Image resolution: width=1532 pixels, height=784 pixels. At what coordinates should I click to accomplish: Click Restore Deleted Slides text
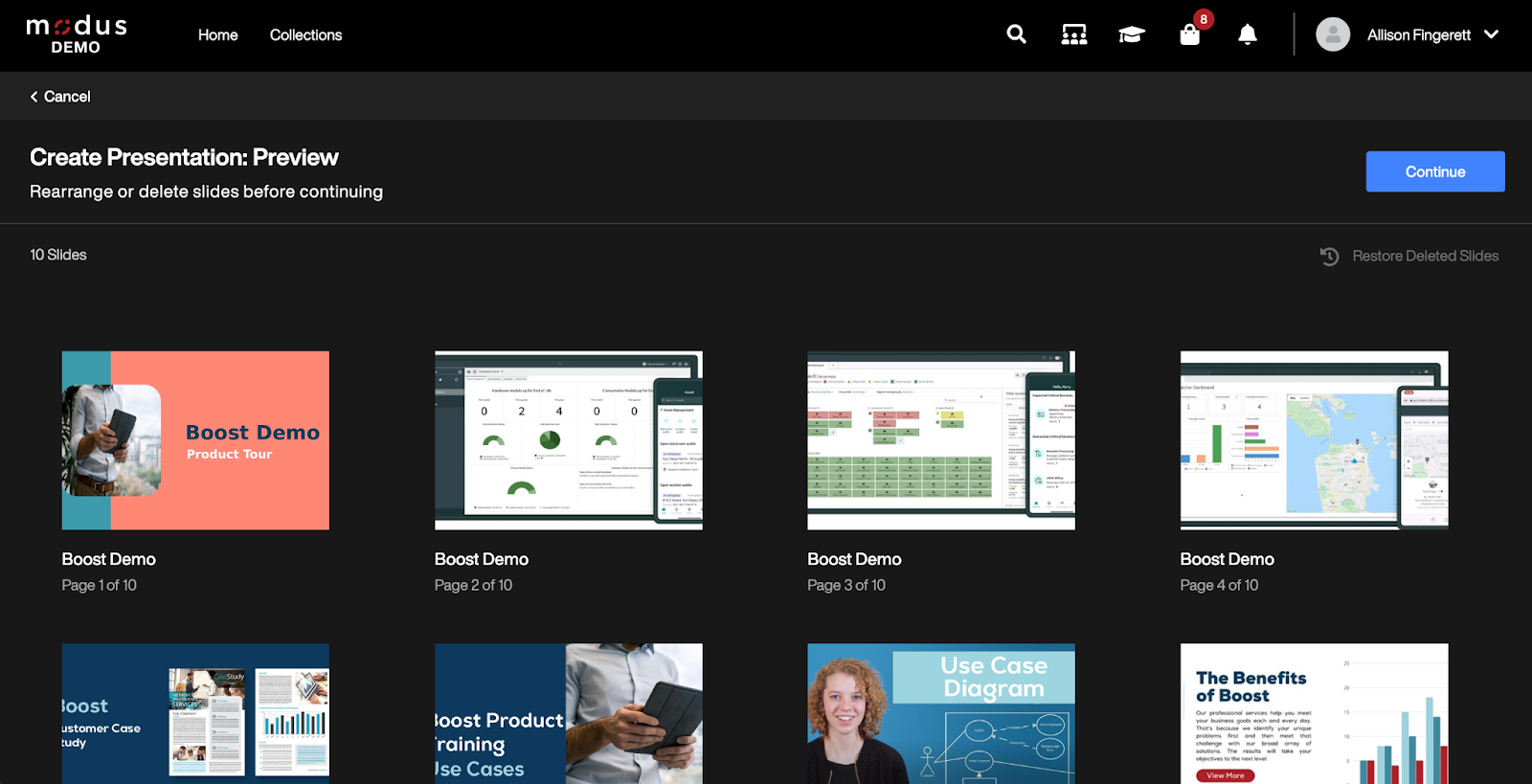tap(1425, 257)
